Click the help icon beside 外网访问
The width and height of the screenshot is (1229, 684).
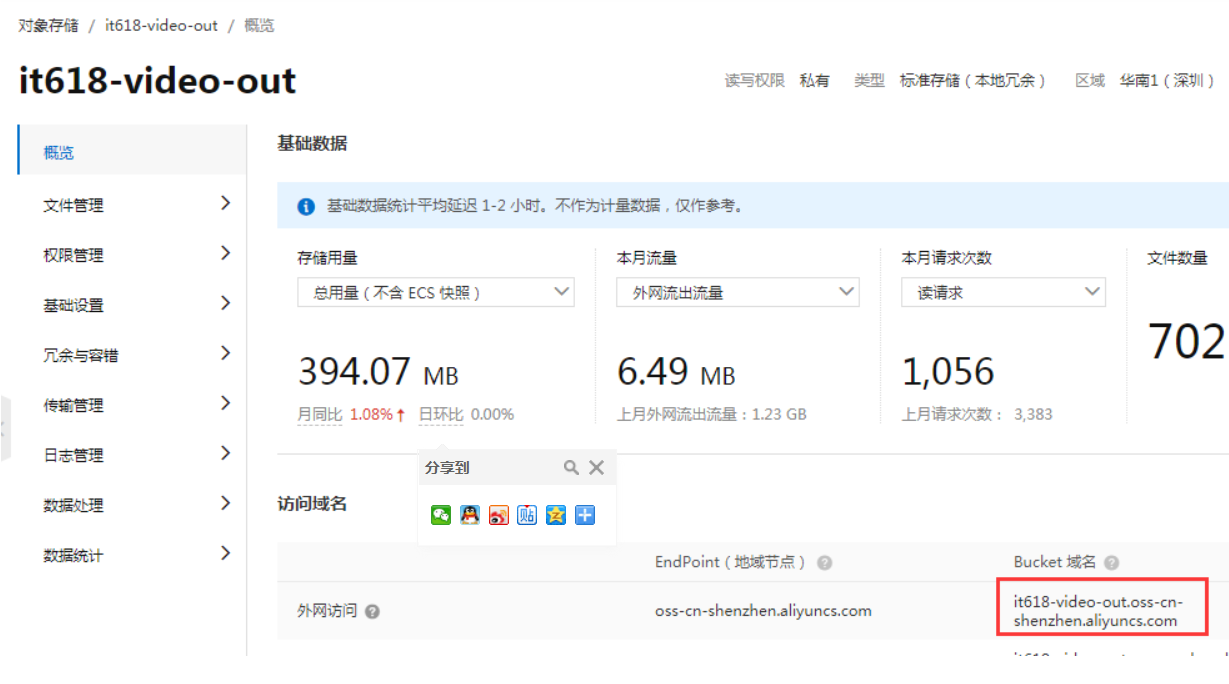pos(372,611)
